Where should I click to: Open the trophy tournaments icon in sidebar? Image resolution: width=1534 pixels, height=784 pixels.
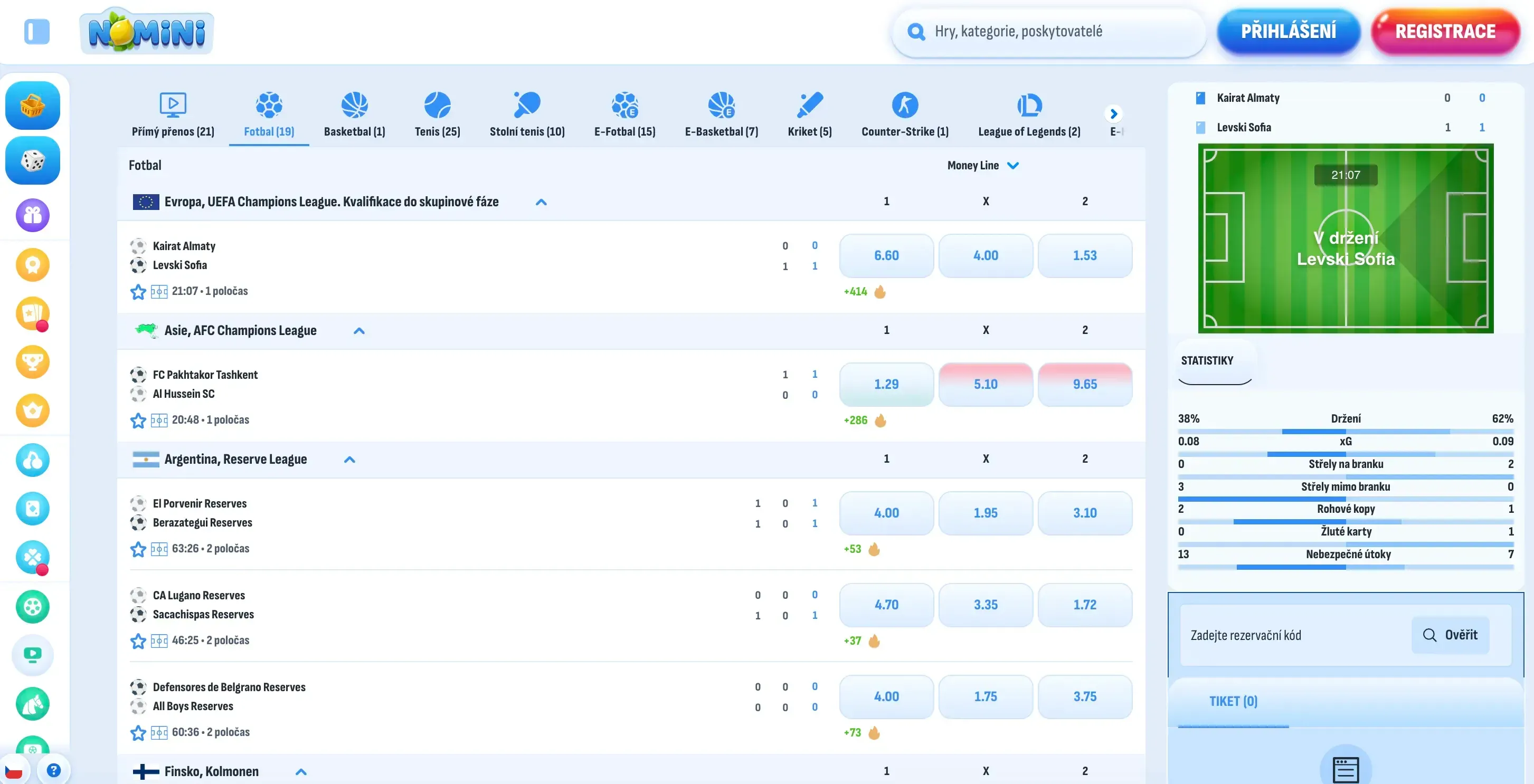click(33, 361)
